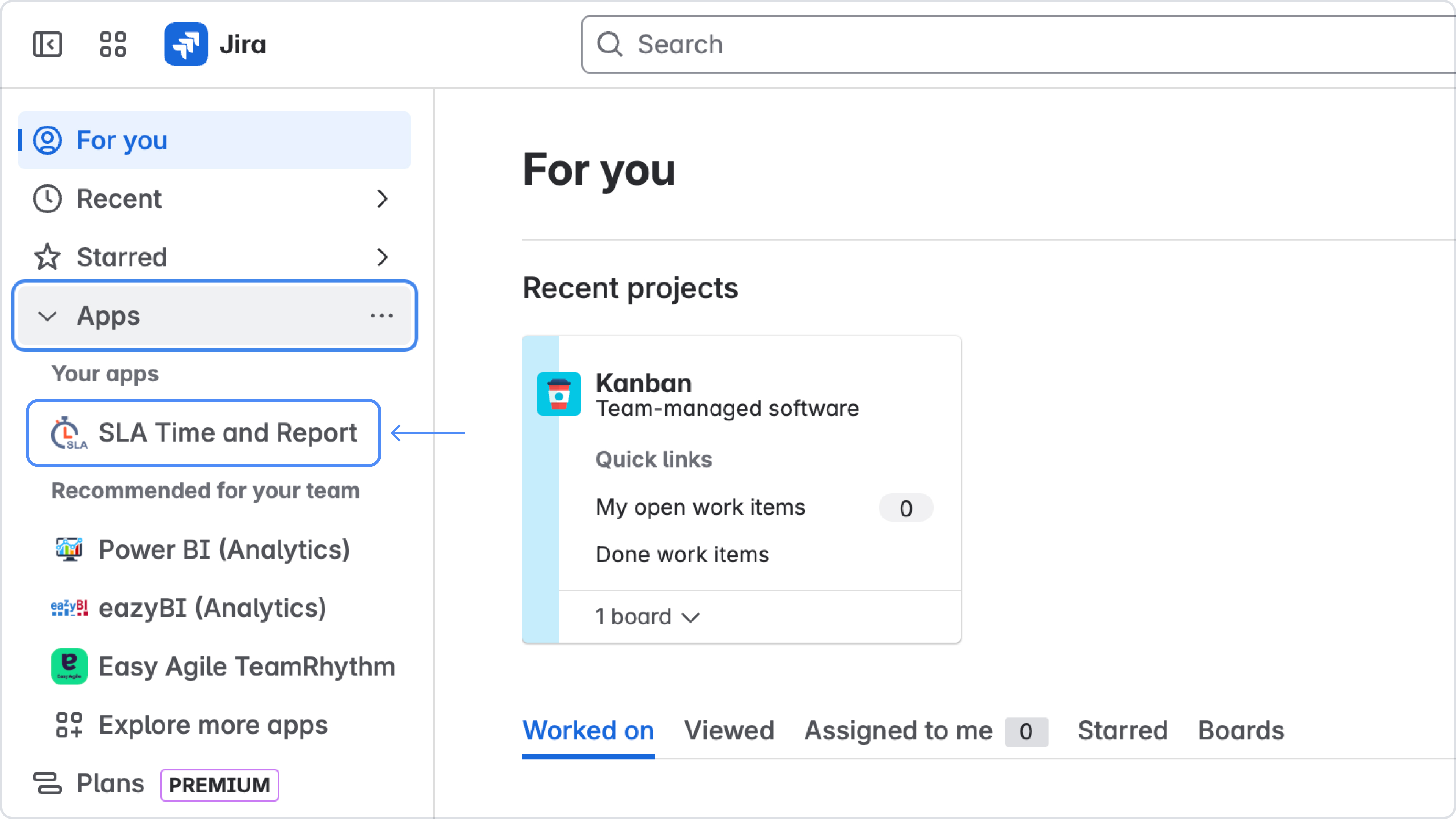Viewport: 1456px width, 819px height.
Task: Collapse the Apps section chevron
Action: (x=47, y=316)
